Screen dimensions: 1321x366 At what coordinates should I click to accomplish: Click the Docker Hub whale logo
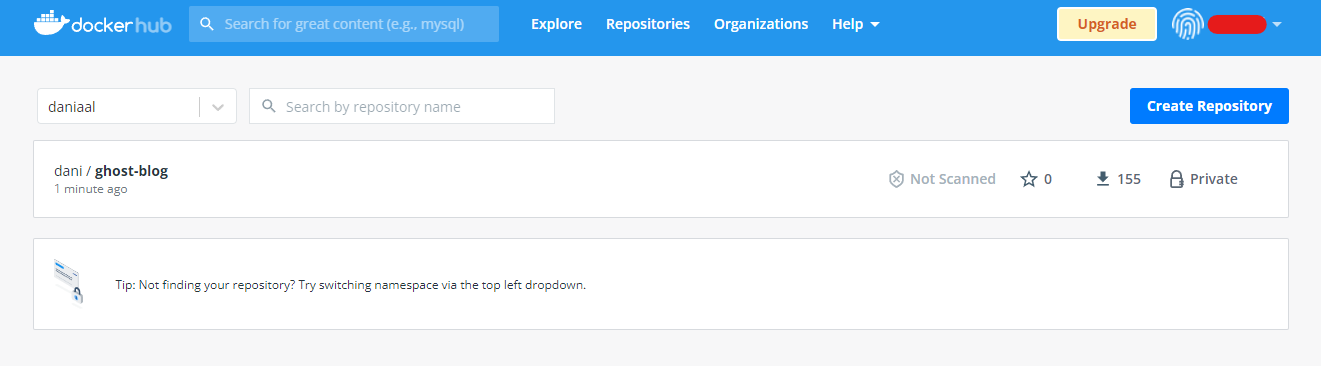click(50, 23)
